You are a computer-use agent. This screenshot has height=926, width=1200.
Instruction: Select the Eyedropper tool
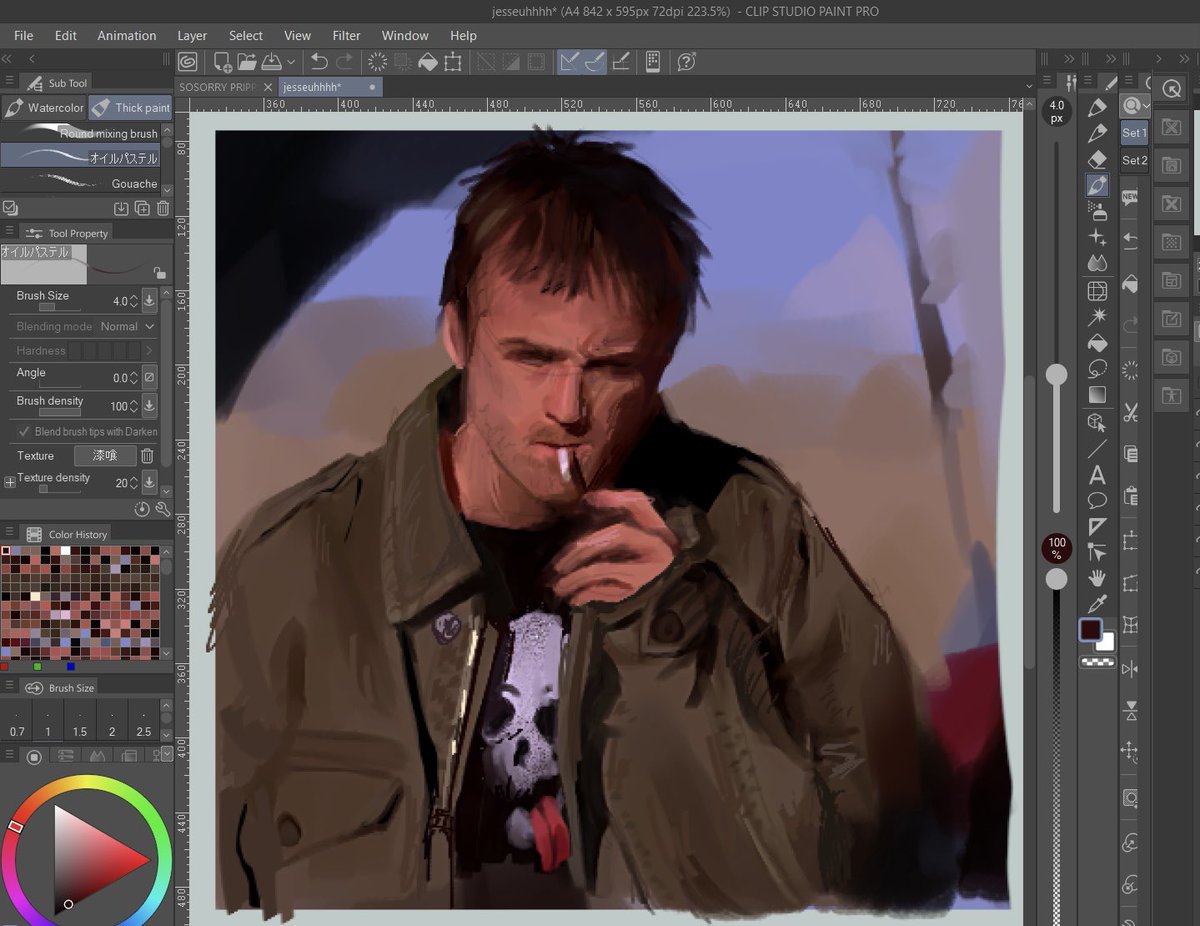point(1097,604)
